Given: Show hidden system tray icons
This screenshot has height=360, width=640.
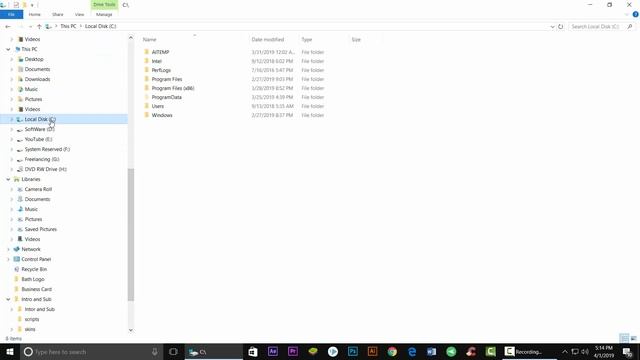Looking at the screenshot, I should point(565,351).
